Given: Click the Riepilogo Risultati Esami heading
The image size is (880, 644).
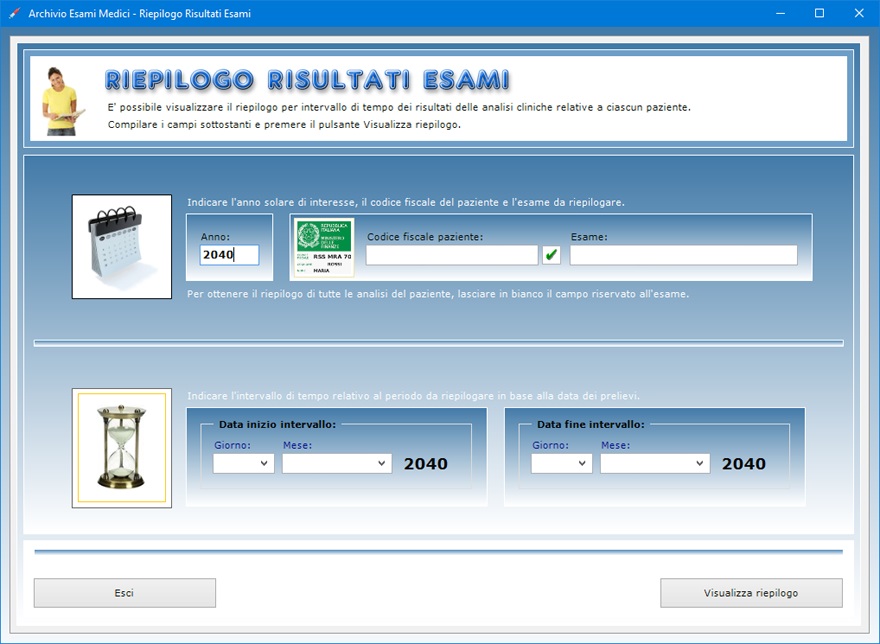Looking at the screenshot, I should click(x=307, y=80).
